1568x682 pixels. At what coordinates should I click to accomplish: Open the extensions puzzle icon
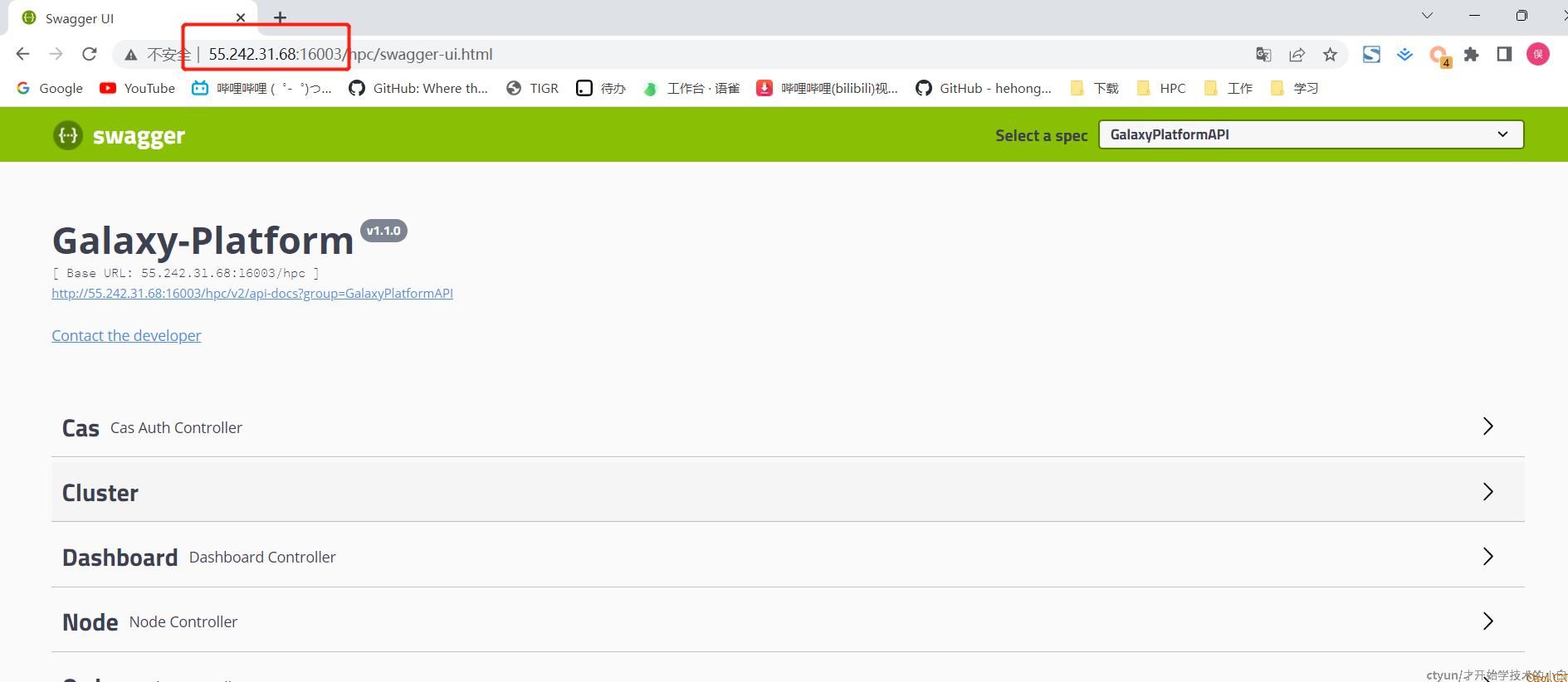click(x=1471, y=55)
